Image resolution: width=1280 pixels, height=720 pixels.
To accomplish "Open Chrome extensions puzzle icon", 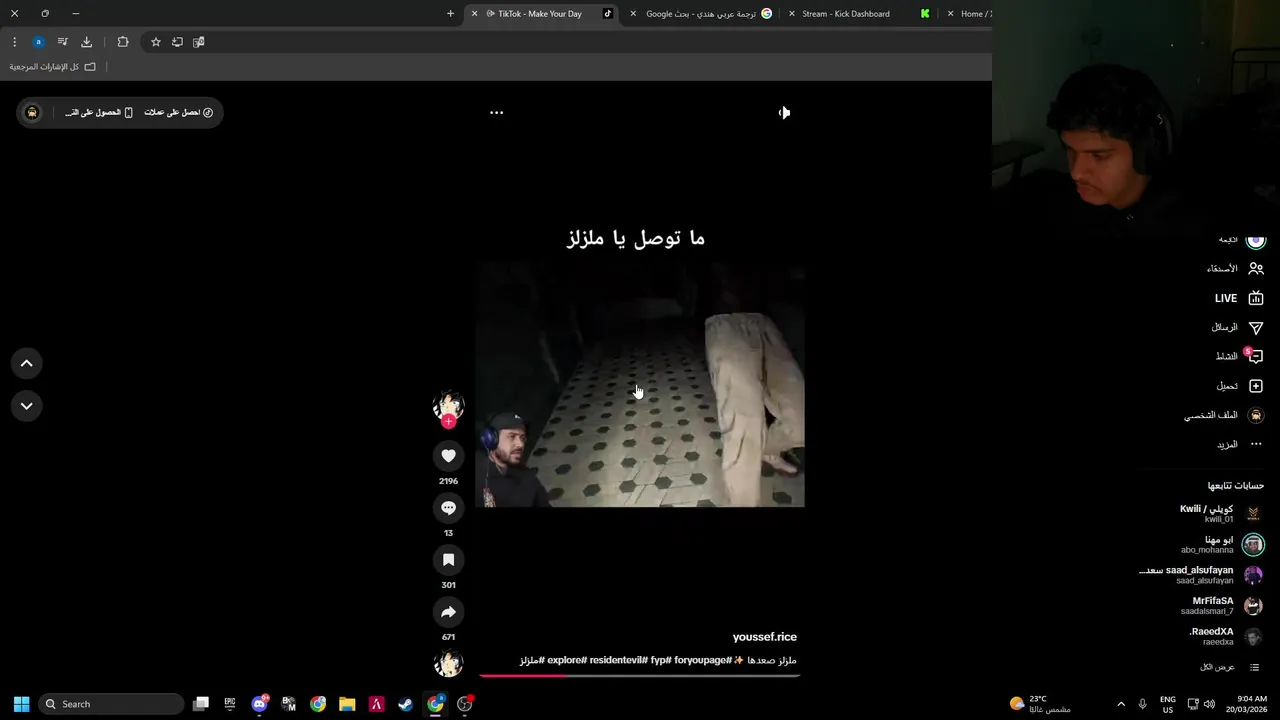I will click(123, 42).
